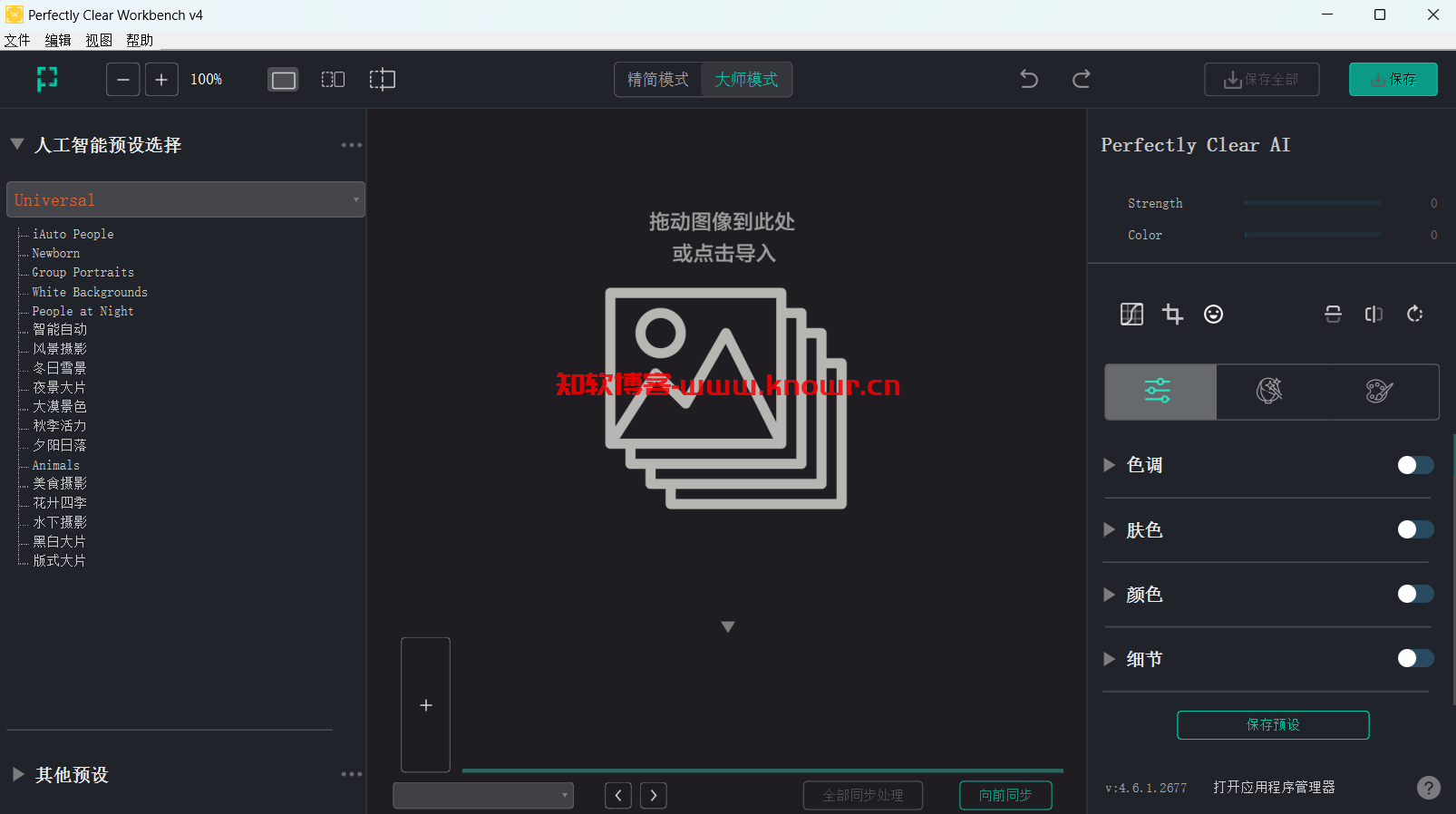Switch to the adjustment sliders tab
Viewport: 1456px width, 814px height.
(x=1160, y=392)
